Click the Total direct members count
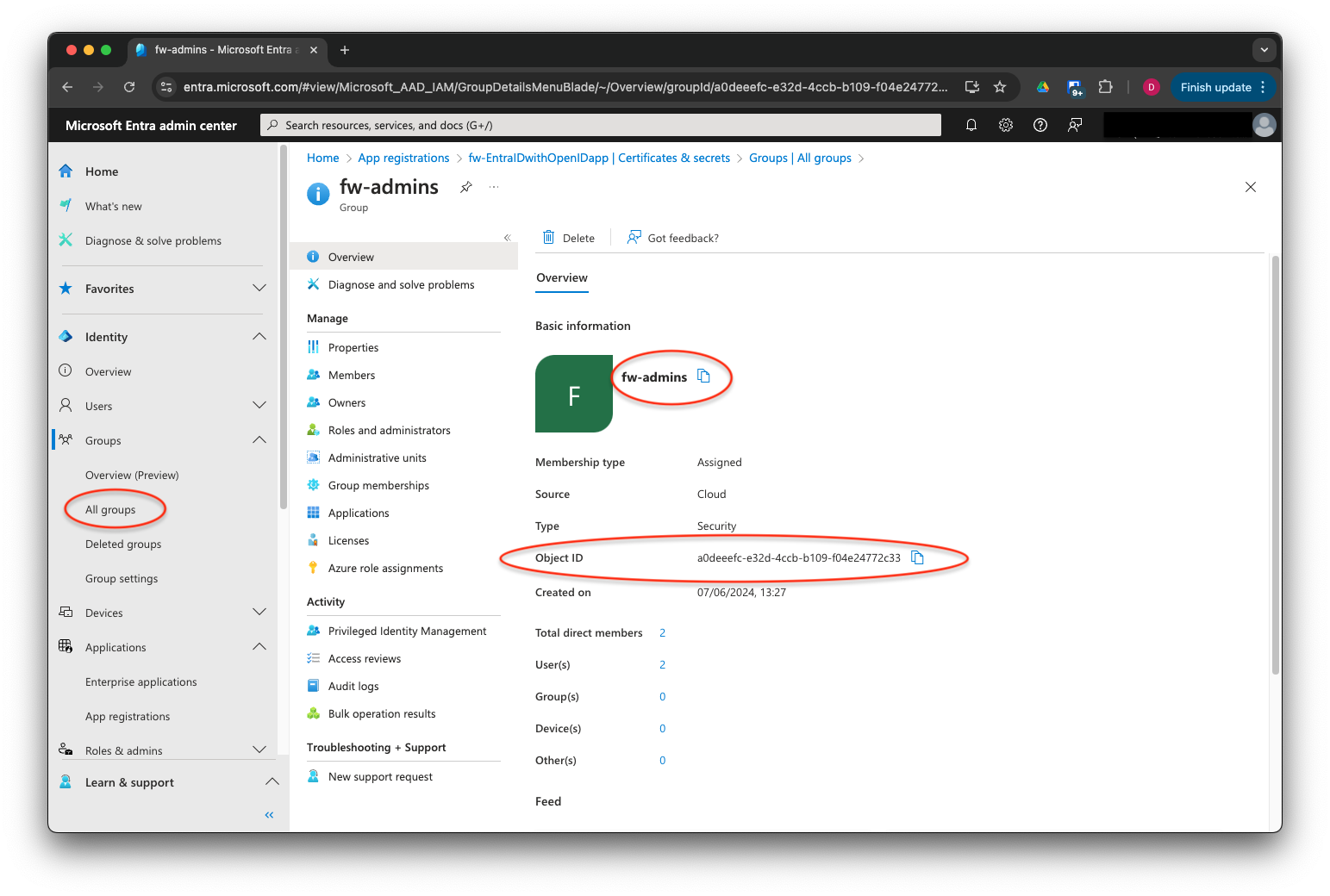 pos(662,632)
